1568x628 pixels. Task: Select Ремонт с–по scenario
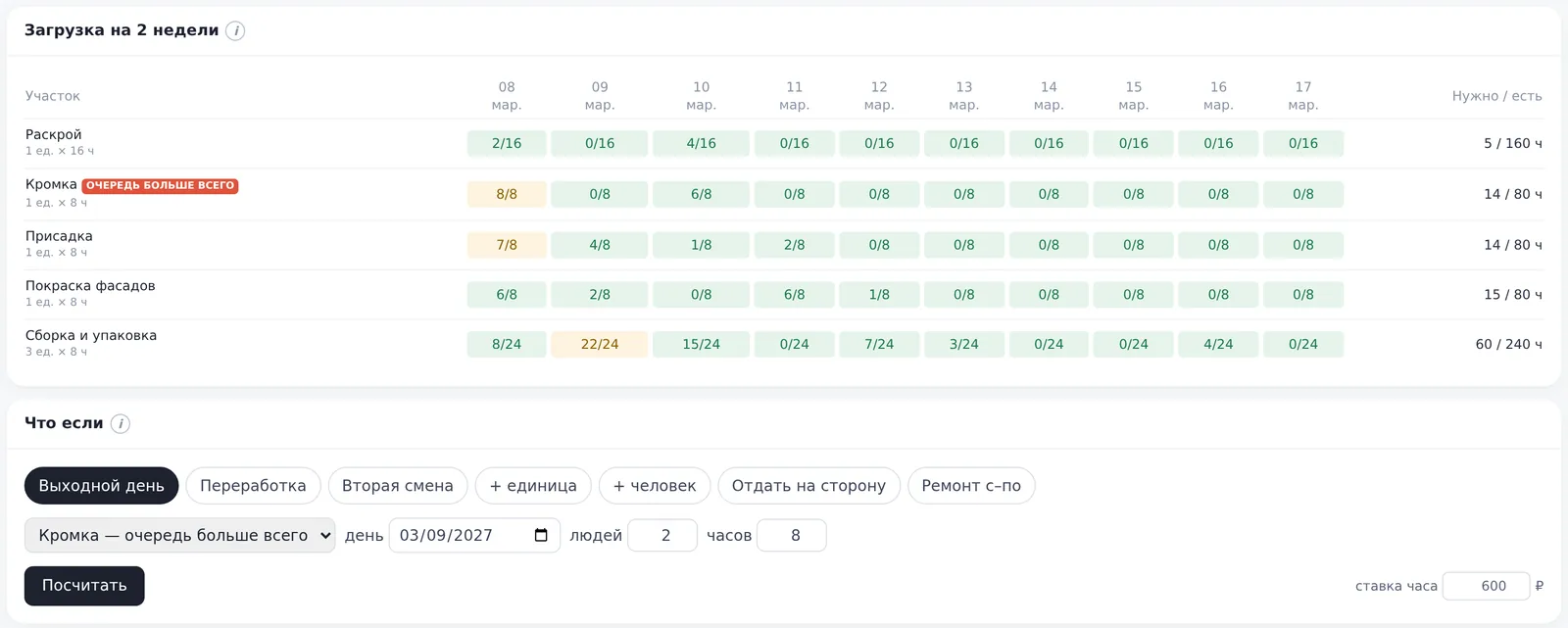[x=971, y=486]
